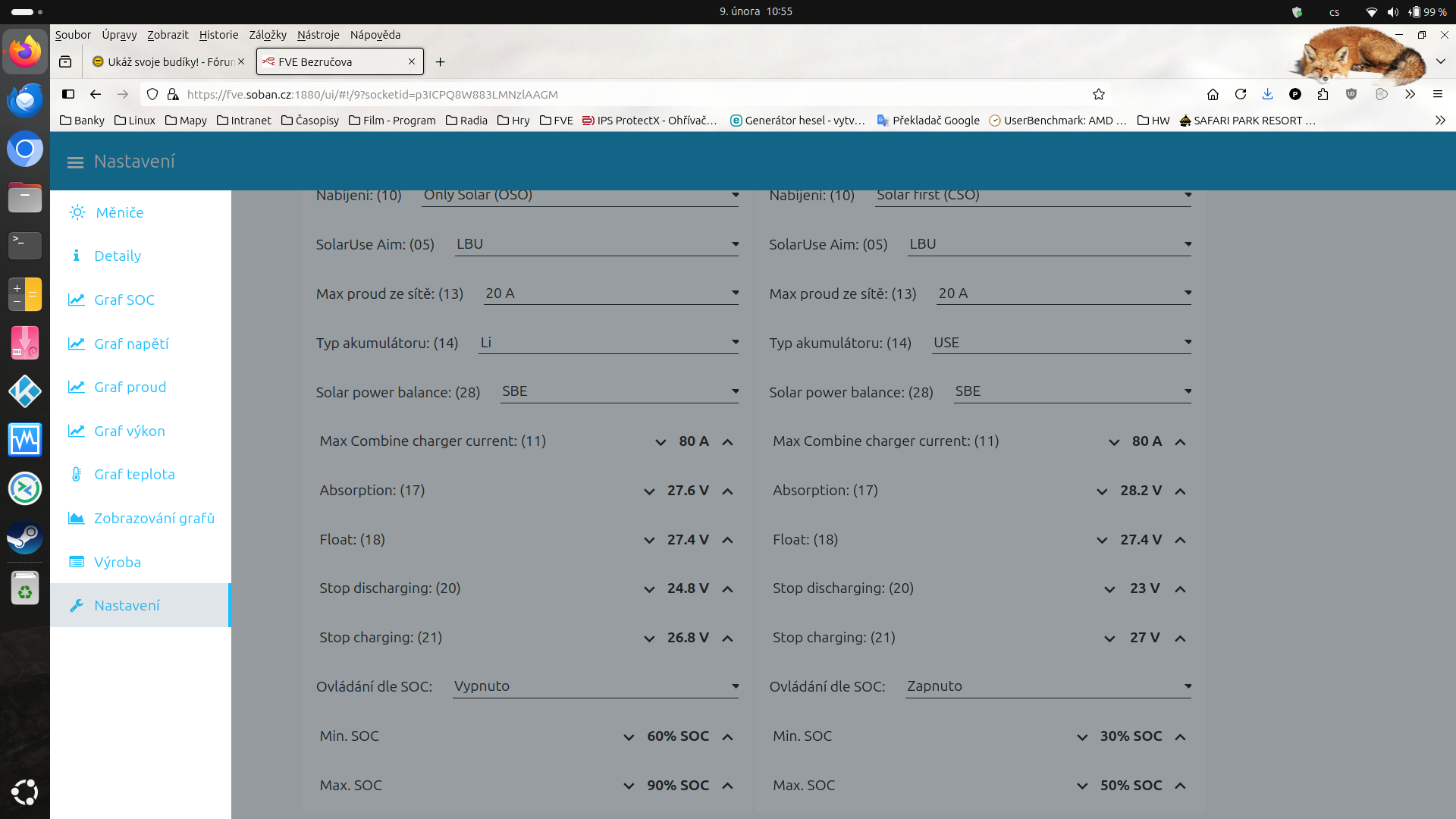Image resolution: width=1456 pixels, height=819 pixels.
Task: Click the Graf SOC chart icon
Action: click(x=77, y=300)
